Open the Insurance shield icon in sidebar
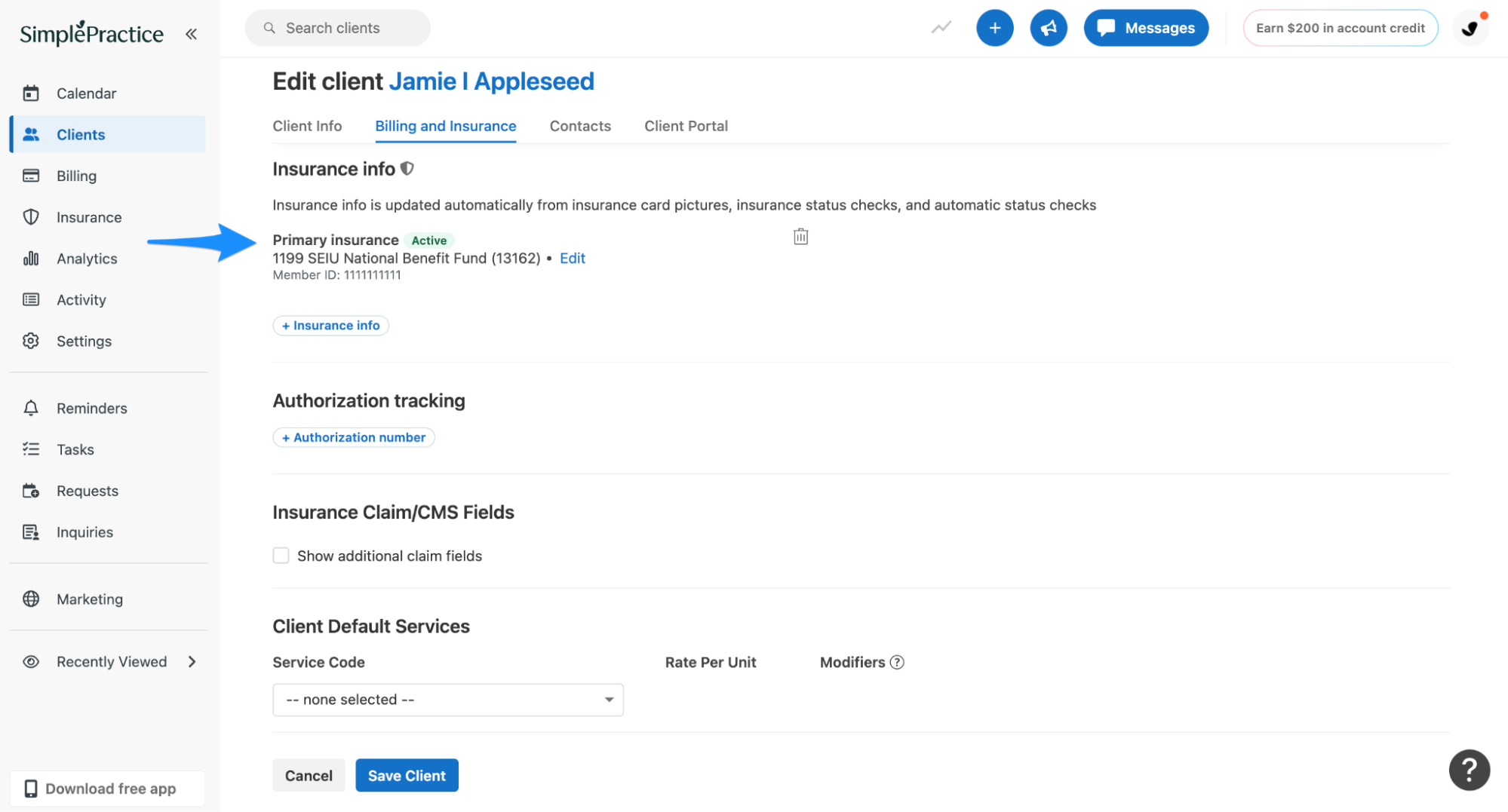Image resolution: width=1508 pixels, height=812 pixels. [31, 217]
